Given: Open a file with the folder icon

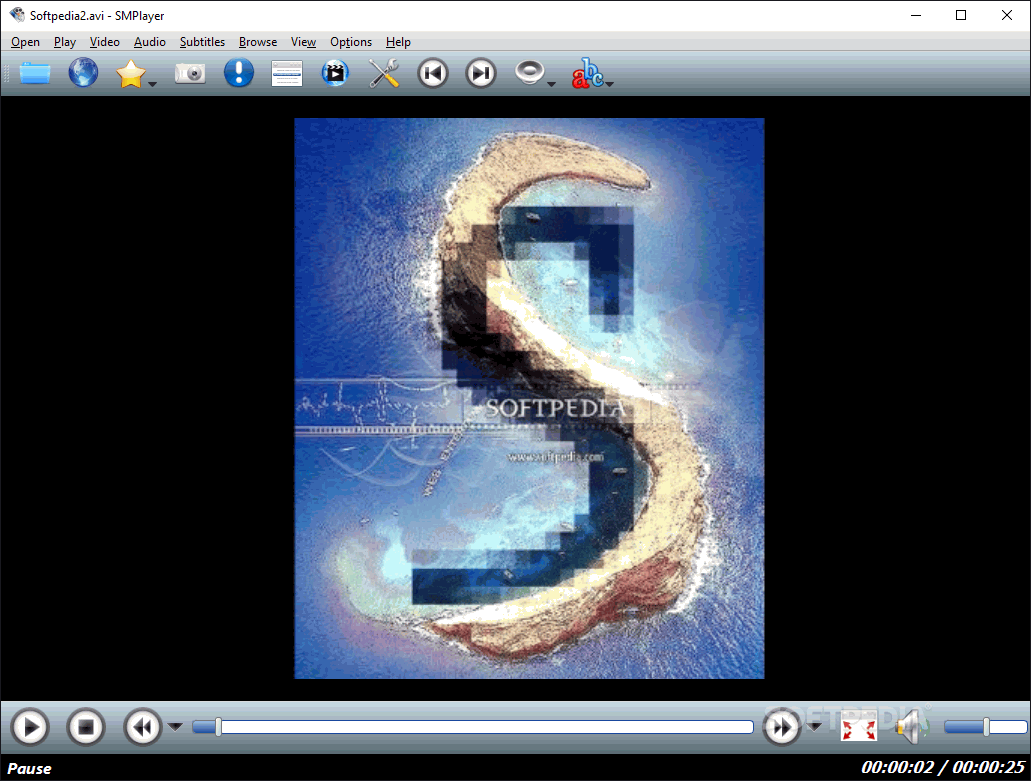Looking at the screenshot, I should (35, 73).
